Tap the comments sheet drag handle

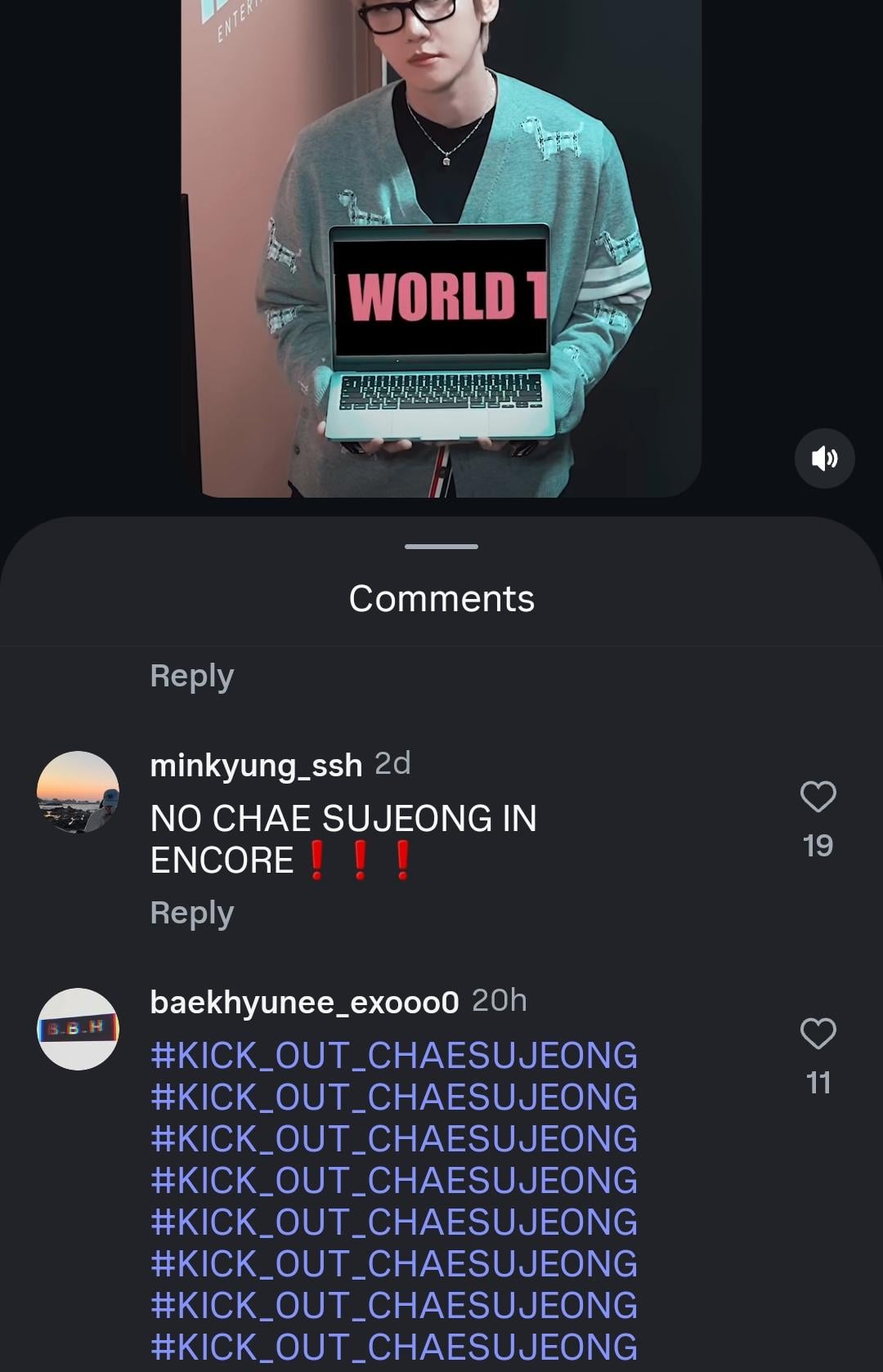(441, 546)
